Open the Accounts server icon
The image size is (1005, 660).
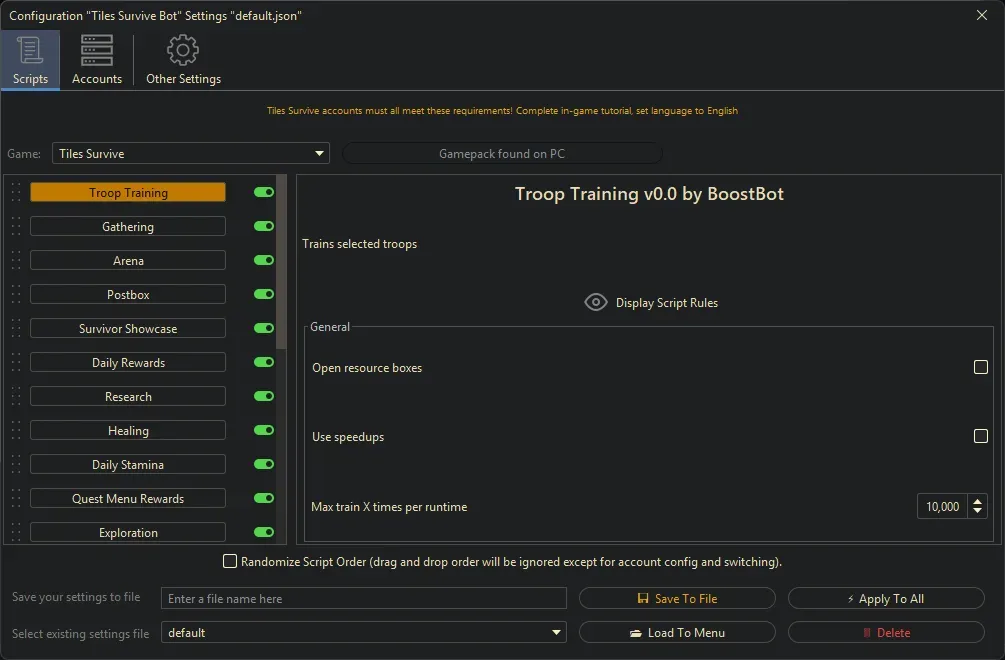pos(97,50)
